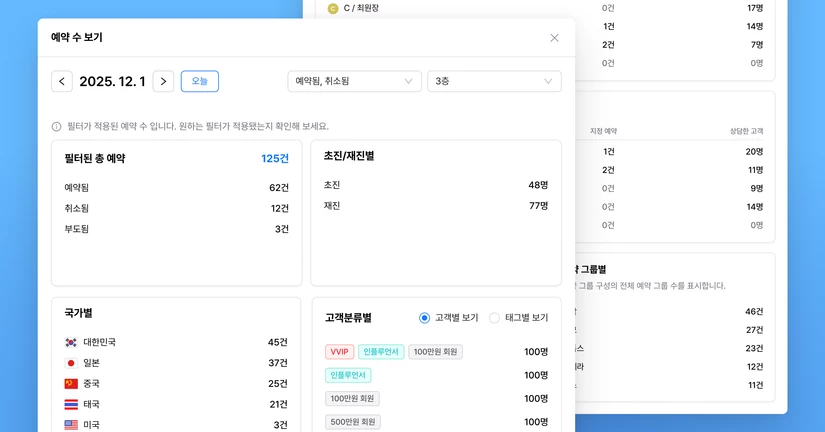Click the 초진 row showing 48명
The width and height of the screenshot is (825, 432).
pyautogui.click(x=436, y=185)
